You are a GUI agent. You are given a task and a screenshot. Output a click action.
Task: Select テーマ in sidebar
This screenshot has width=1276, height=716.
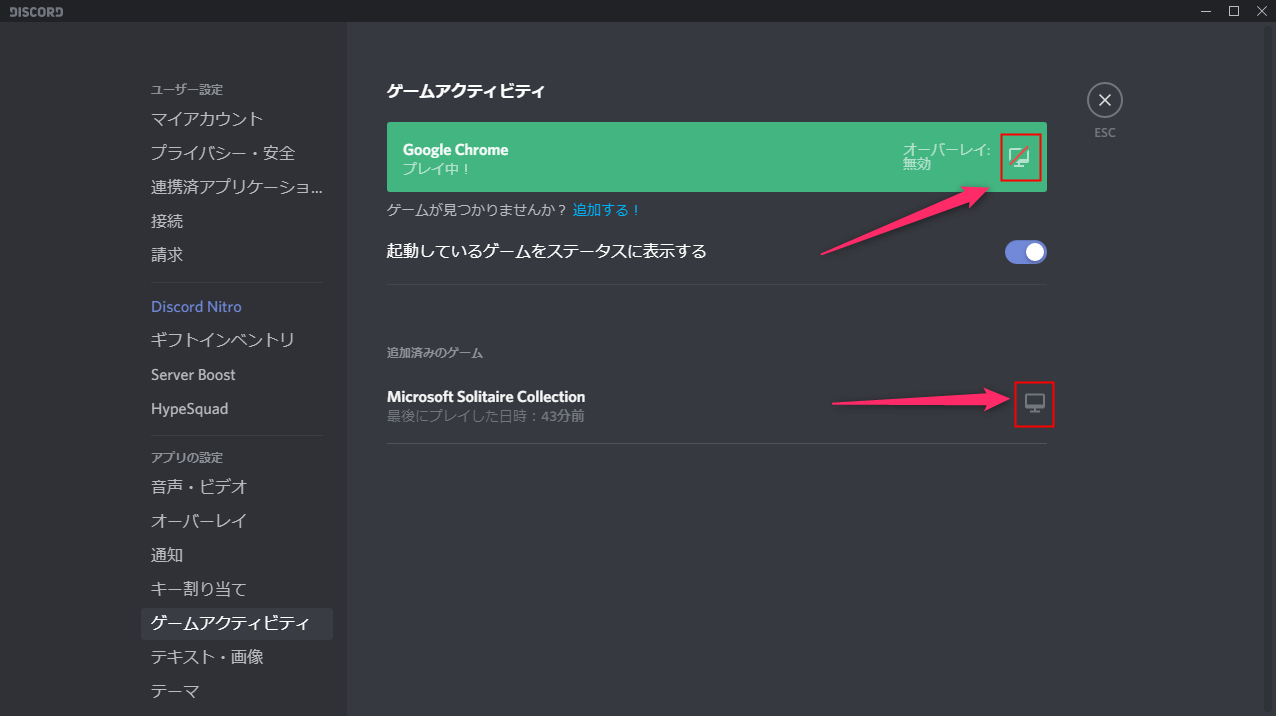[x=175, y=691]
